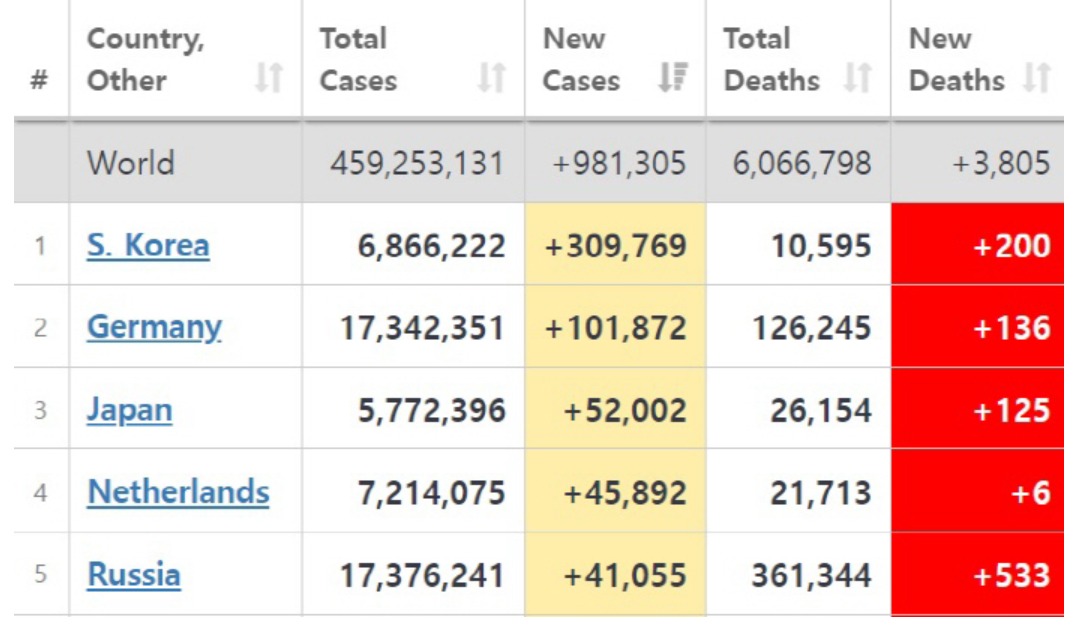The image size is (1075, 627).
Task: Sort table by Total Deaths arrows
Action: [858, 77]
